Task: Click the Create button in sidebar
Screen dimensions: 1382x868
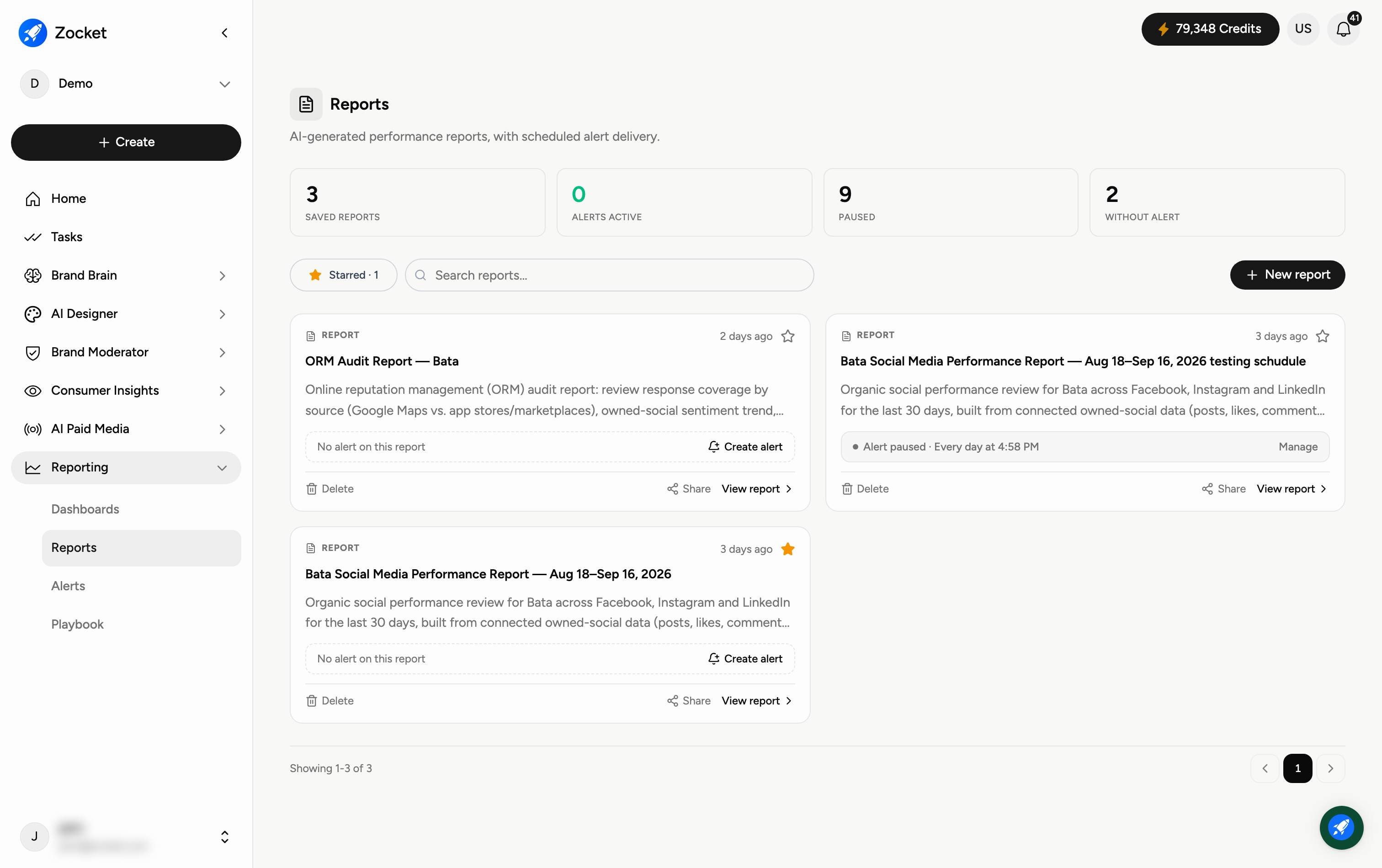Action: [x=126, y=142]
